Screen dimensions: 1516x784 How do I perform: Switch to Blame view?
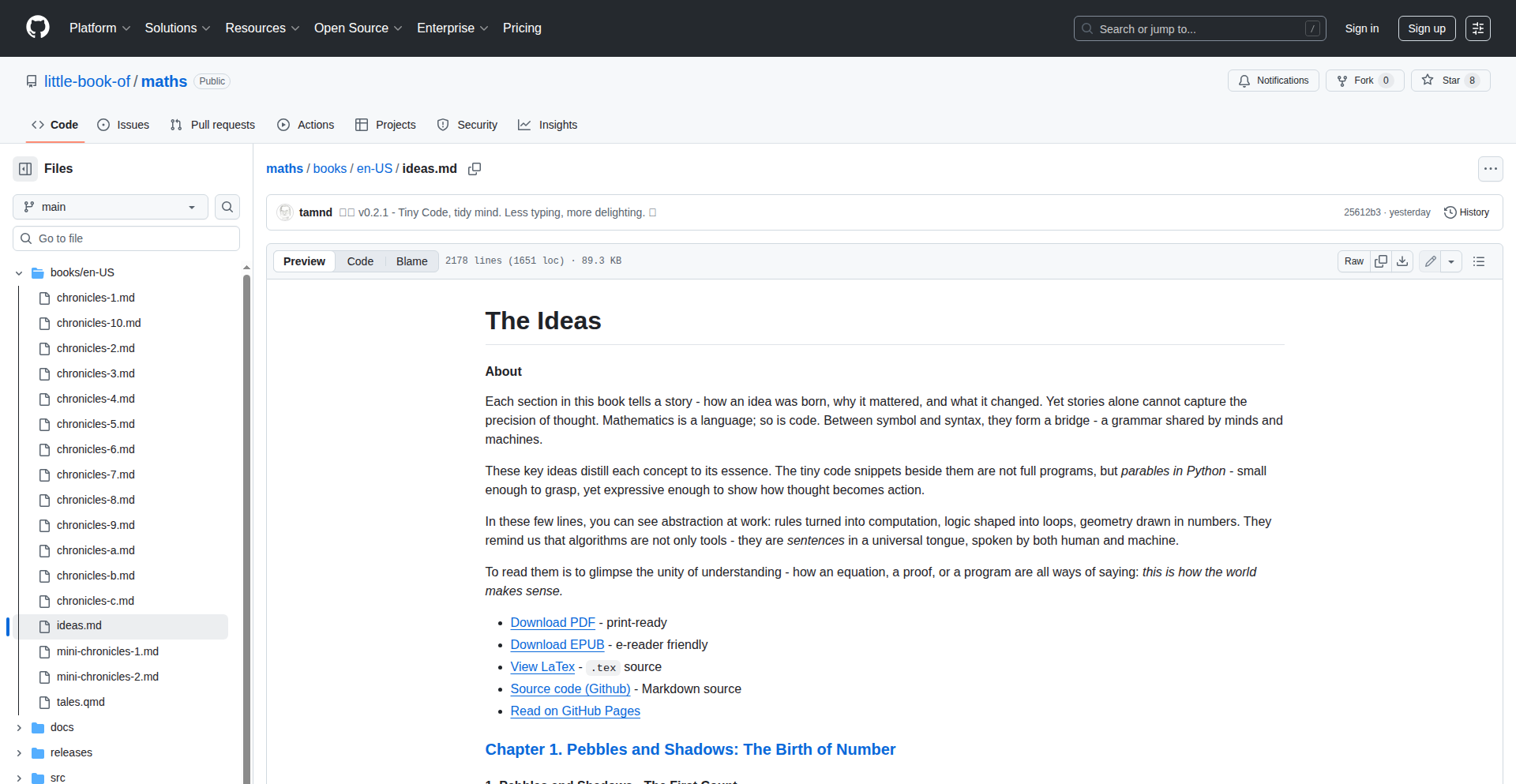coord(411,261)
